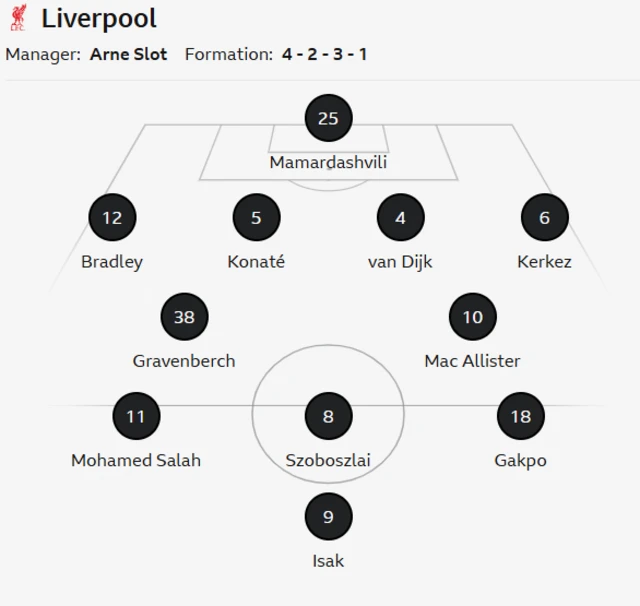Click Gakpo's number 18 badge
Screen dimensions: 640x606
(x=520, y=416)
